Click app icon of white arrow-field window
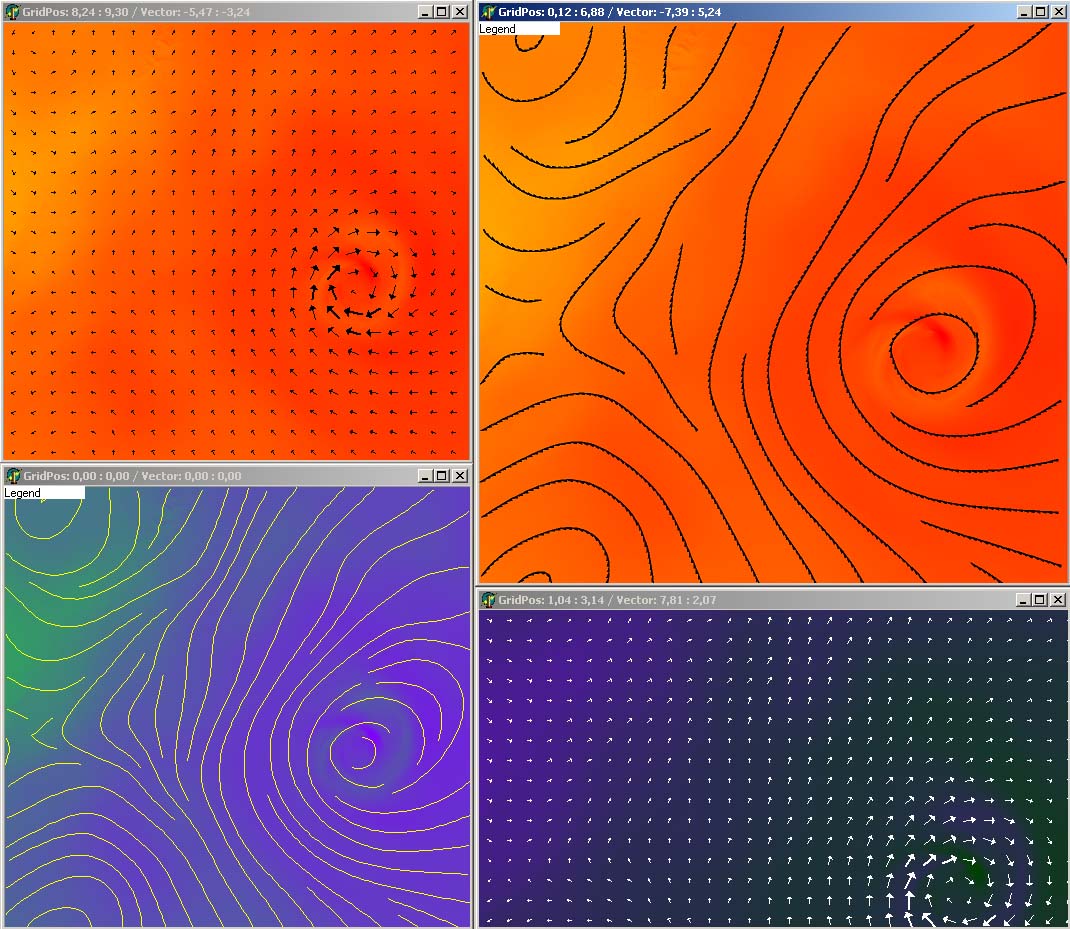Viewport: 1070px width, 929px height. click(489, 600)
